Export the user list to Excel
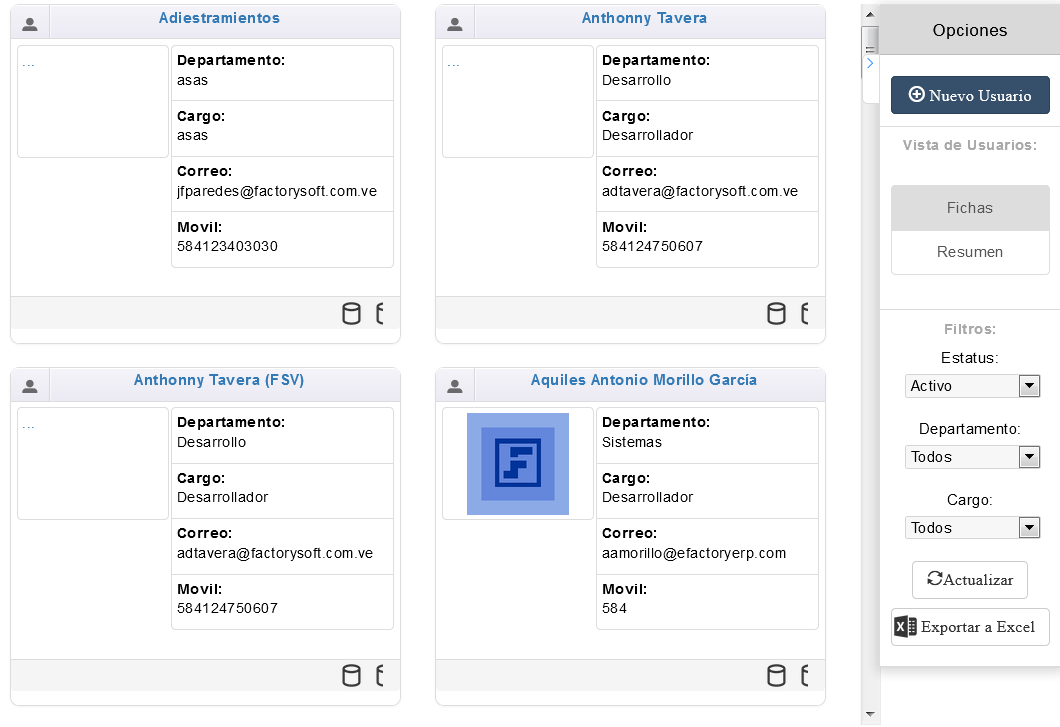 pyautogui.click(x=970, y=627)
